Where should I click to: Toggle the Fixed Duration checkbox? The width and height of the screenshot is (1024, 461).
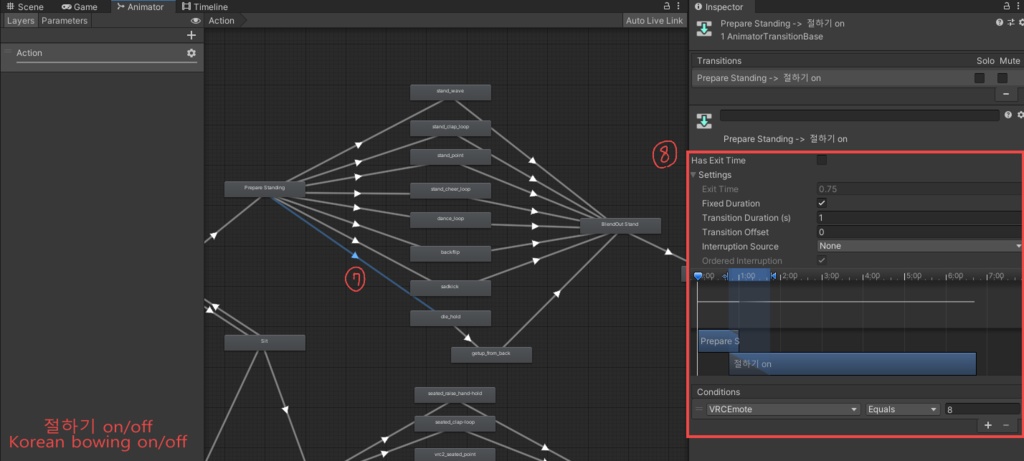pos(822,203)
